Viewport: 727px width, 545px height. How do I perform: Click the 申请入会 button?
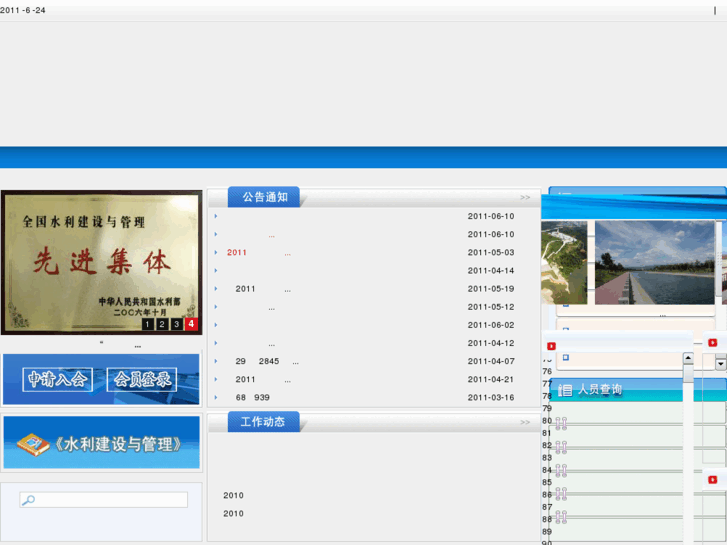(57, 379)
